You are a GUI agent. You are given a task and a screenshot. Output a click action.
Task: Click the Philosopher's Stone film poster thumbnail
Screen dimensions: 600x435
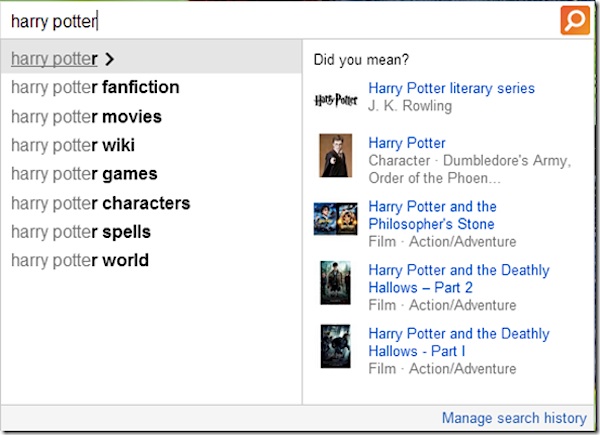336,219
